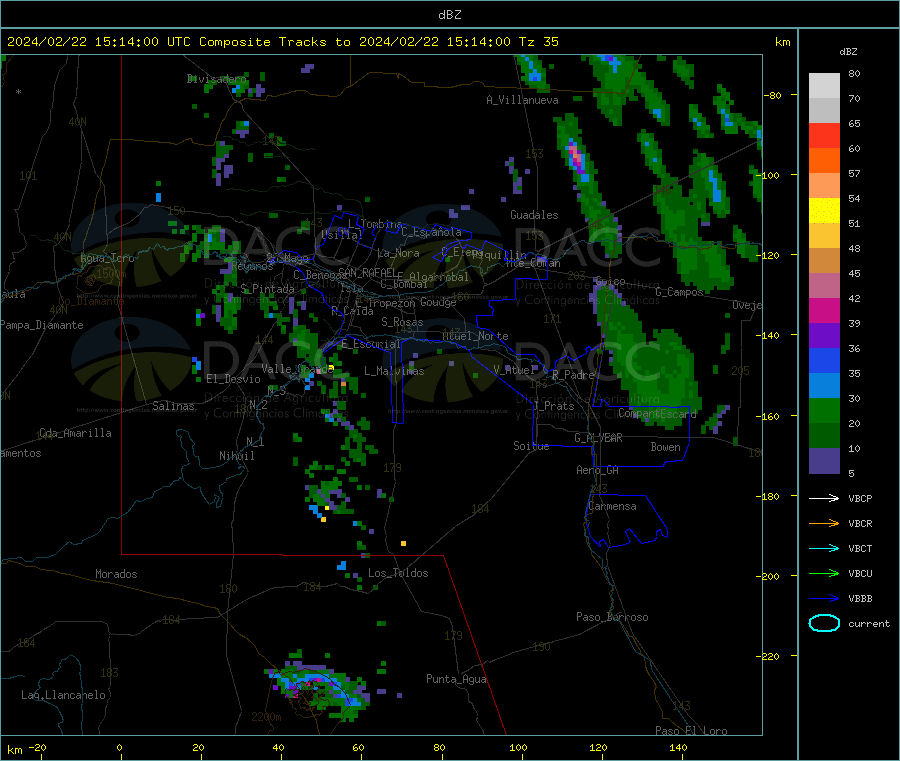Click the 'Paso_Barroso' map label
Screen dimensions: 900x761
tap(612, 617)
